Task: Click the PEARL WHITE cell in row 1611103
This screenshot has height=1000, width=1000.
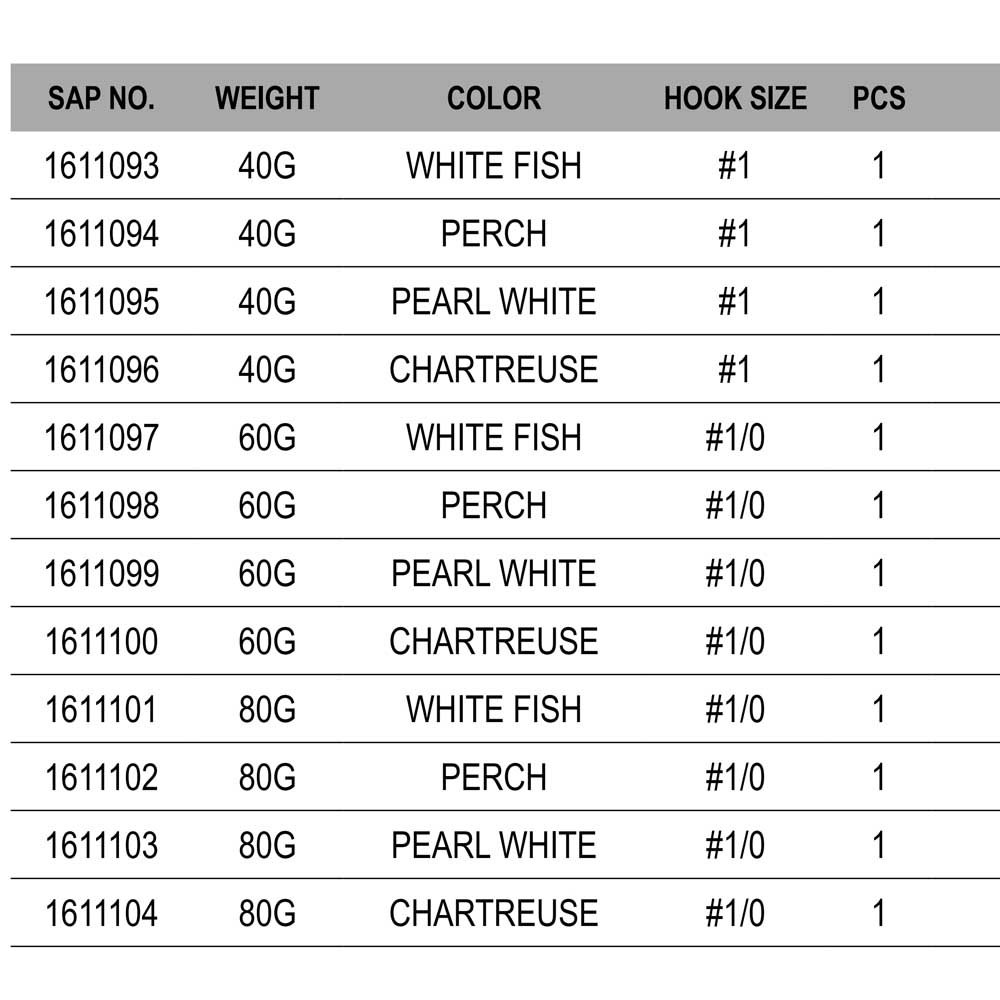Action: coord(494,846)
